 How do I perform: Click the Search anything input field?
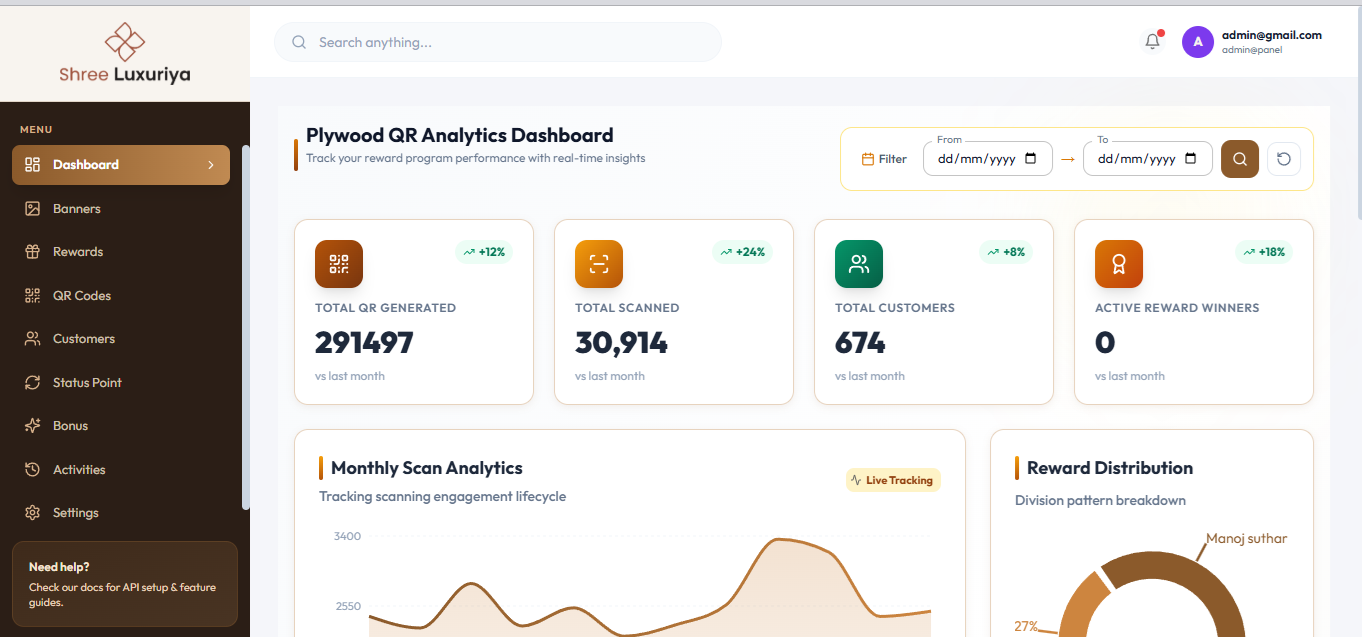point(498,42)
